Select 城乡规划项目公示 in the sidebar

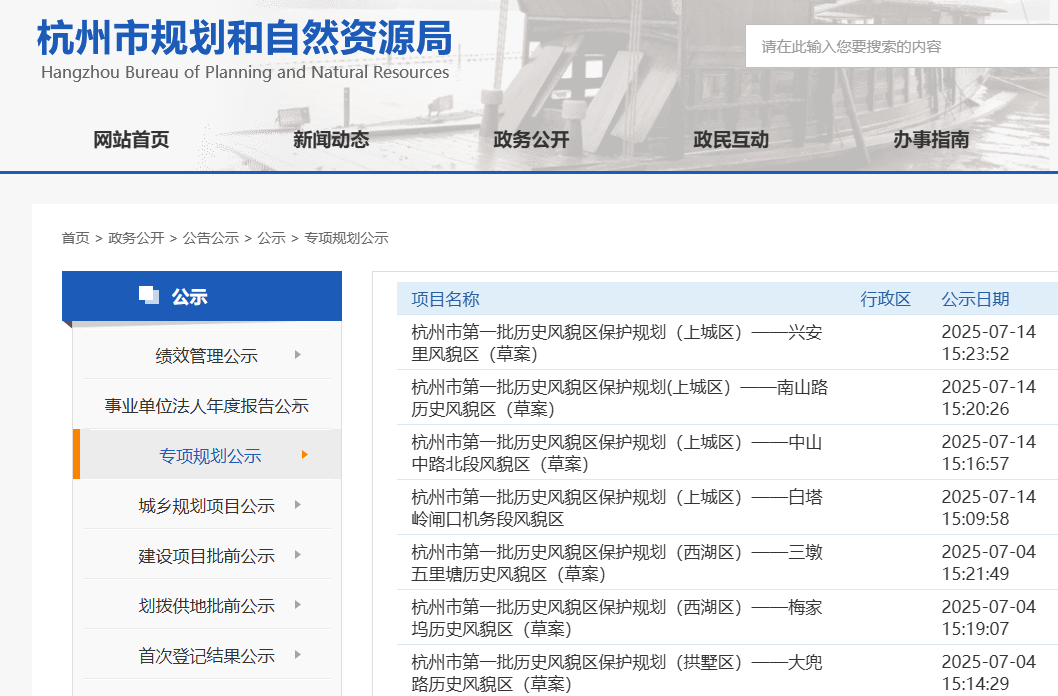(206, 505)
